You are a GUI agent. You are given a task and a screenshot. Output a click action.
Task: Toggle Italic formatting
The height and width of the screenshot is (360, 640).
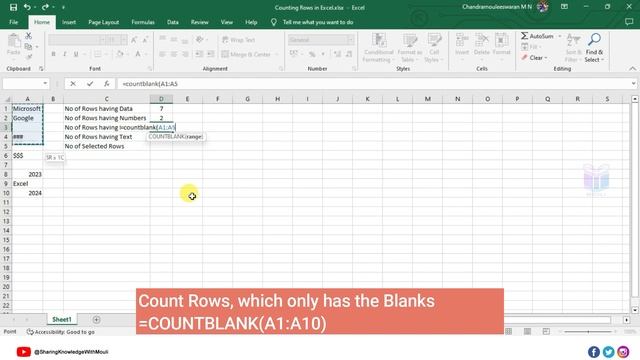coord(64,54)
